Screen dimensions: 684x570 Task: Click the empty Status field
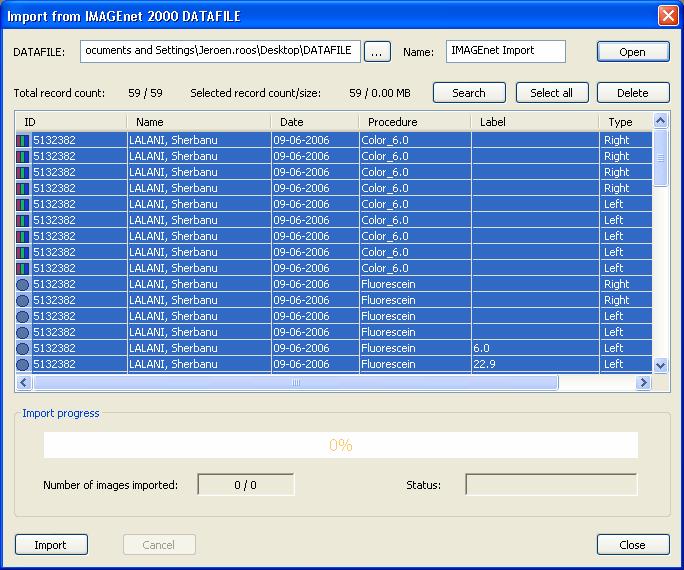coord(551,485)
